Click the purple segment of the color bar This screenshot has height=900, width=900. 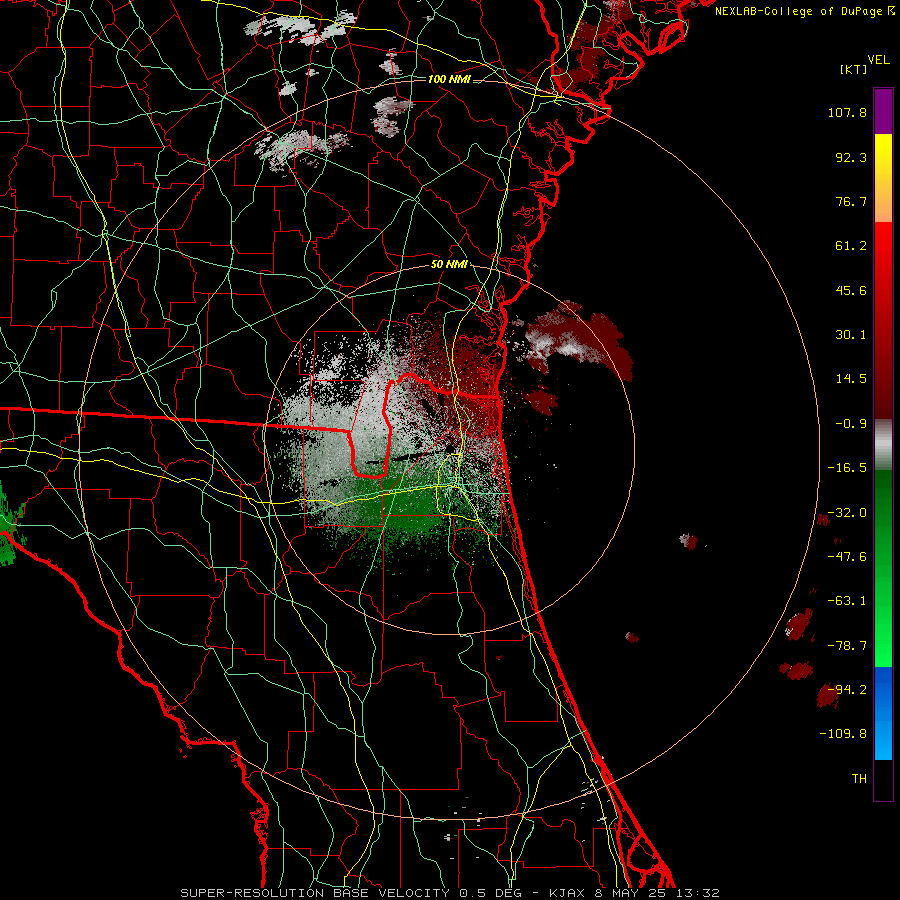[x=883, y=111]
